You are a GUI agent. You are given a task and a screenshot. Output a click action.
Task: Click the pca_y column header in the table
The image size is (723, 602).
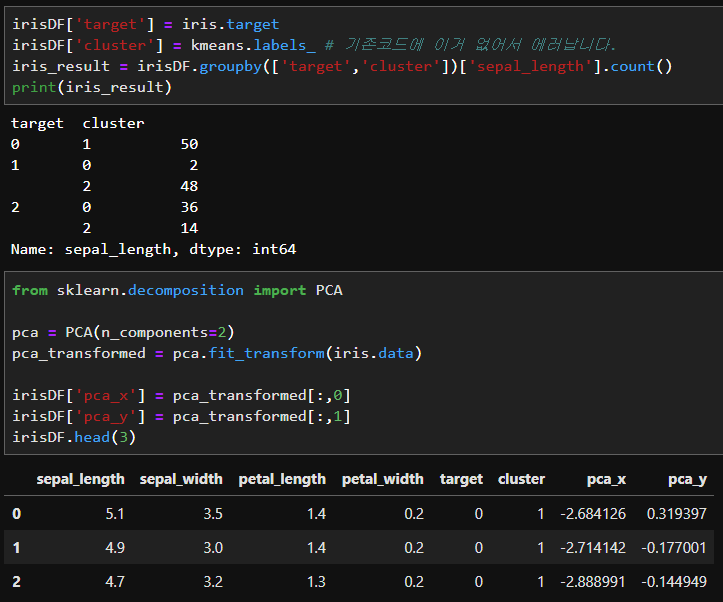tap(687, 479)
